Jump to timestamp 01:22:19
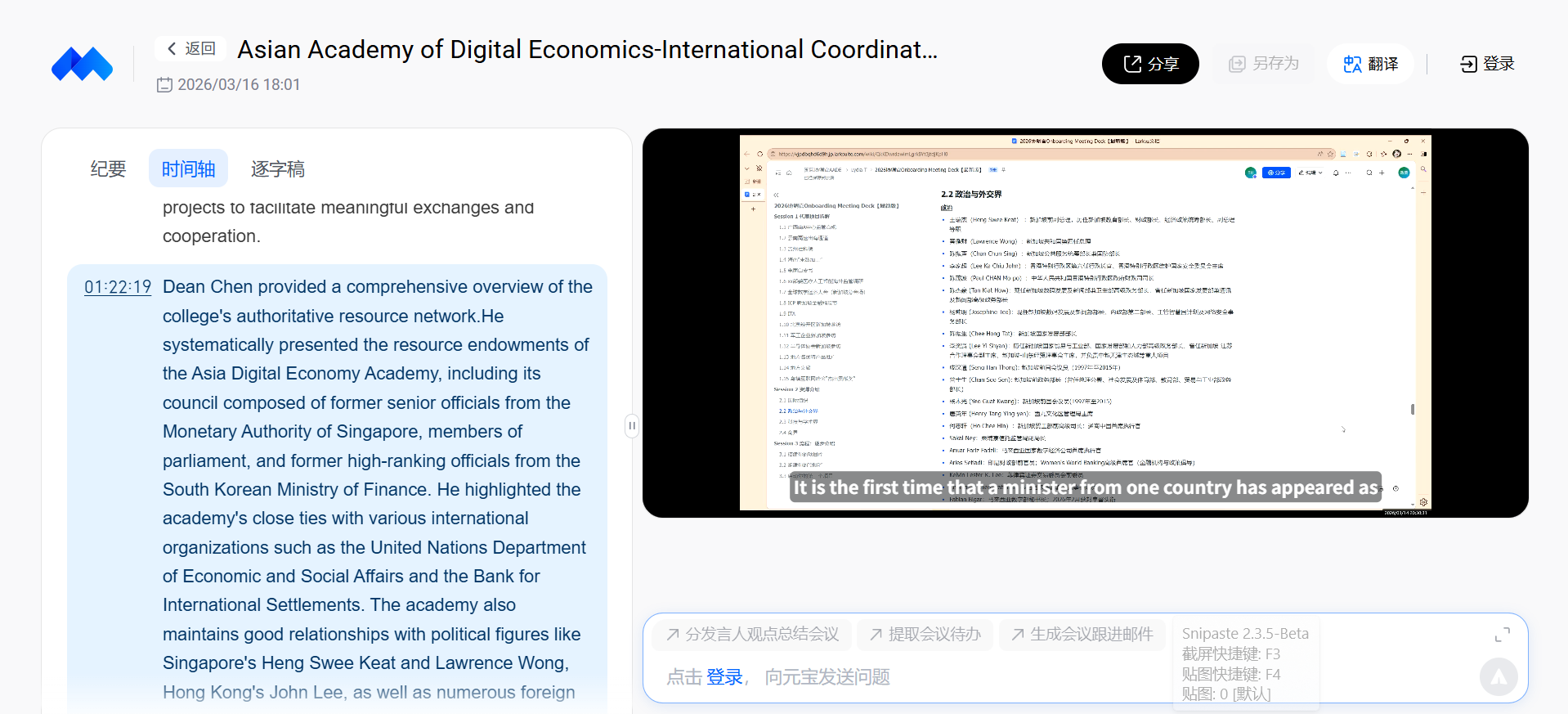The image size is (1568, 714). tap(118, 287)
